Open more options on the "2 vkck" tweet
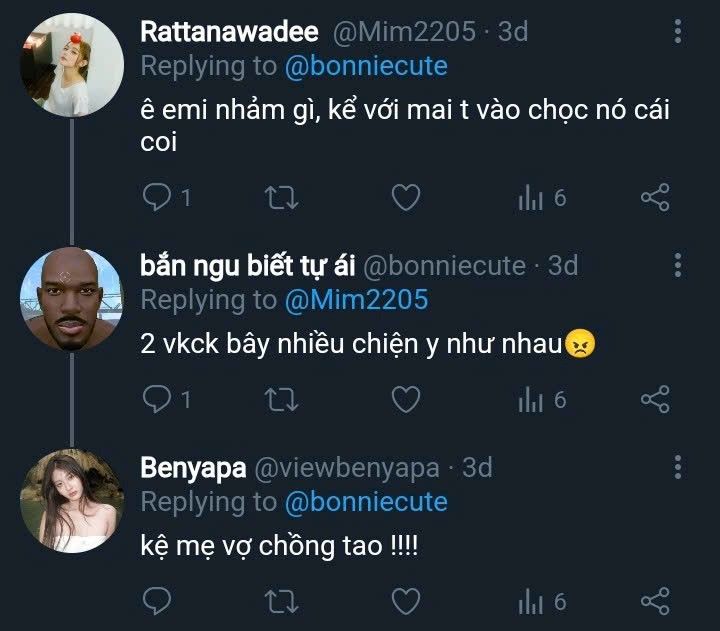Screen dimensions: 720x631 [678, 265]
